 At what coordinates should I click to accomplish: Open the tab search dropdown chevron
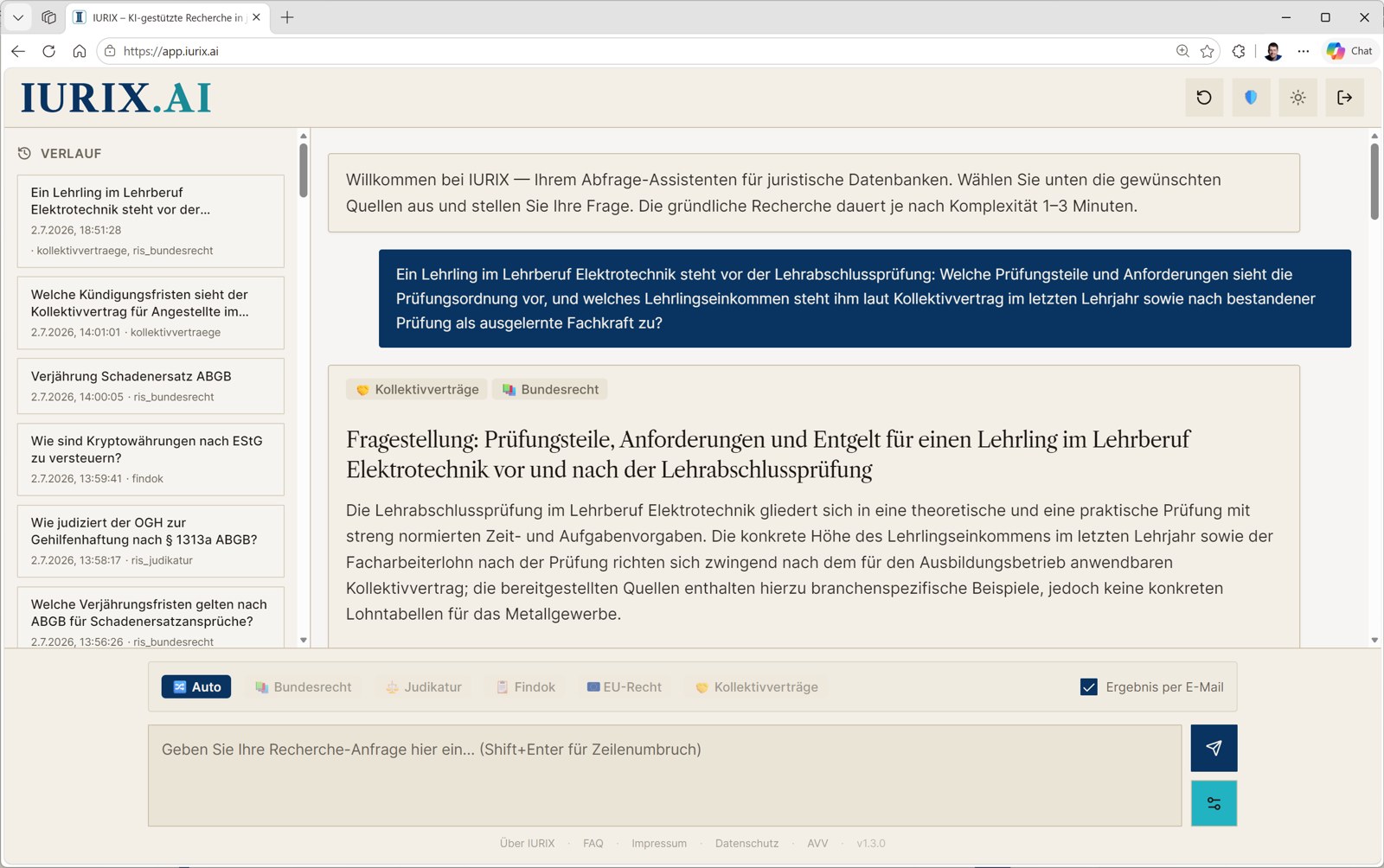tap(18, 17)
